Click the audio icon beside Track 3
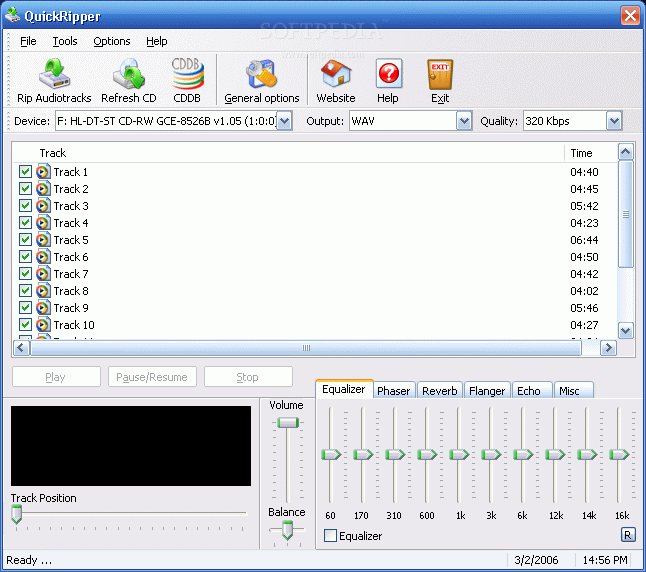Screen dimensions: 646x572 (x=43, y=206)
